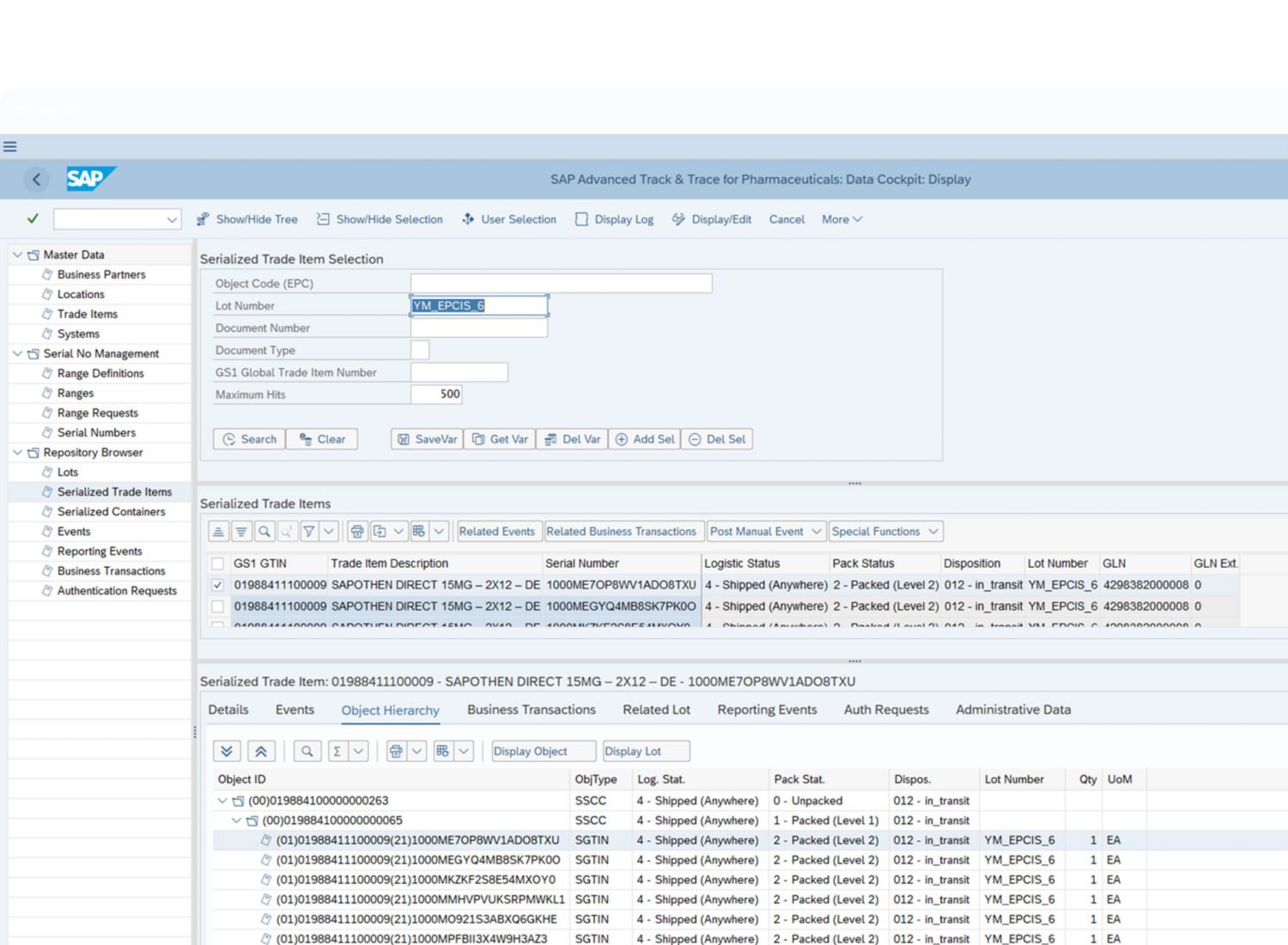
Task: Click the Search button
Action: (250, 439)
